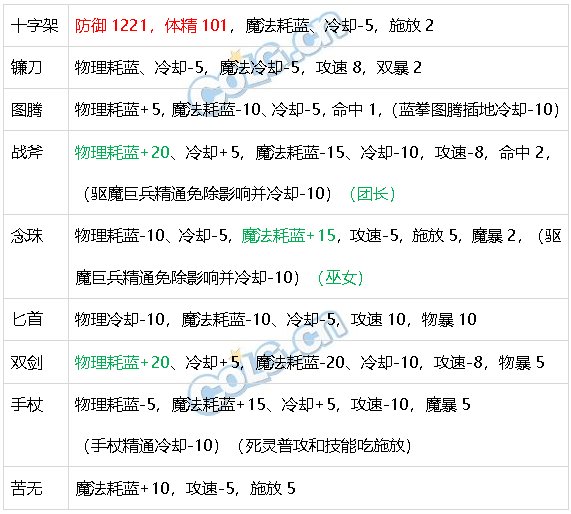Screen dimensions: 571x514
Task: Click 魔法耗蓝-20 in 双剑 row
Action: click(300, 362)
